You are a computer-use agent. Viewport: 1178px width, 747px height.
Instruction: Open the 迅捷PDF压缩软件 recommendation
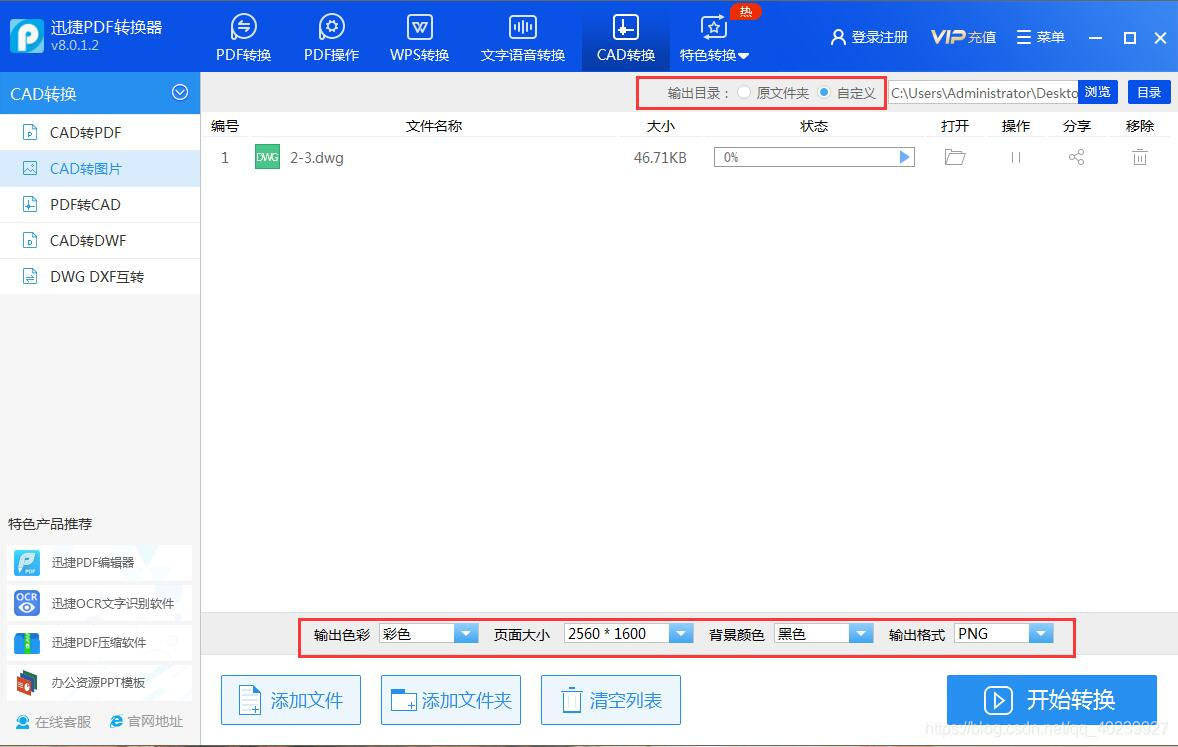[99, 643]
